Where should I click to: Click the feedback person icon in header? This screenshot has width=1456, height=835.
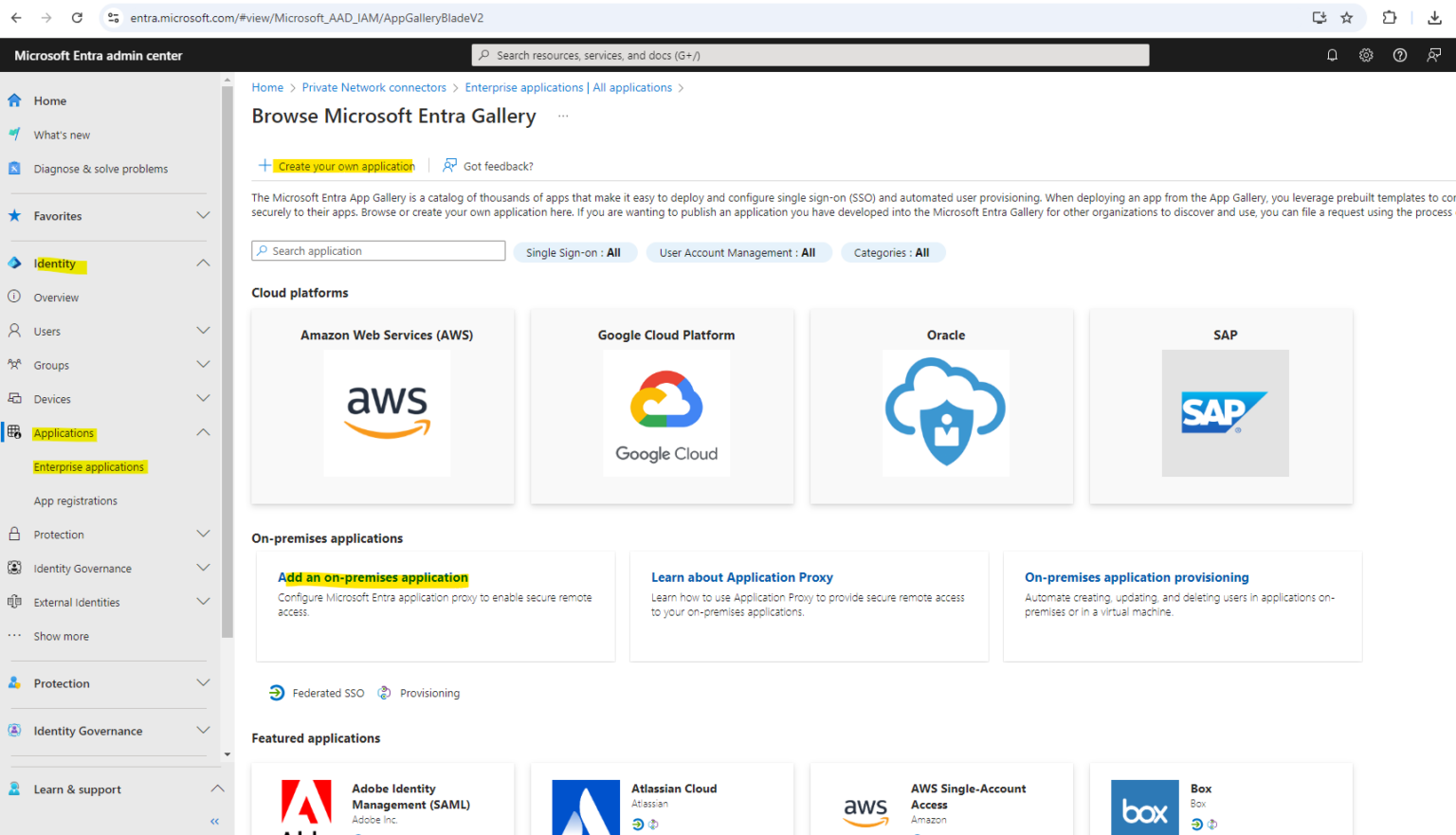[x=1434, y=55]
